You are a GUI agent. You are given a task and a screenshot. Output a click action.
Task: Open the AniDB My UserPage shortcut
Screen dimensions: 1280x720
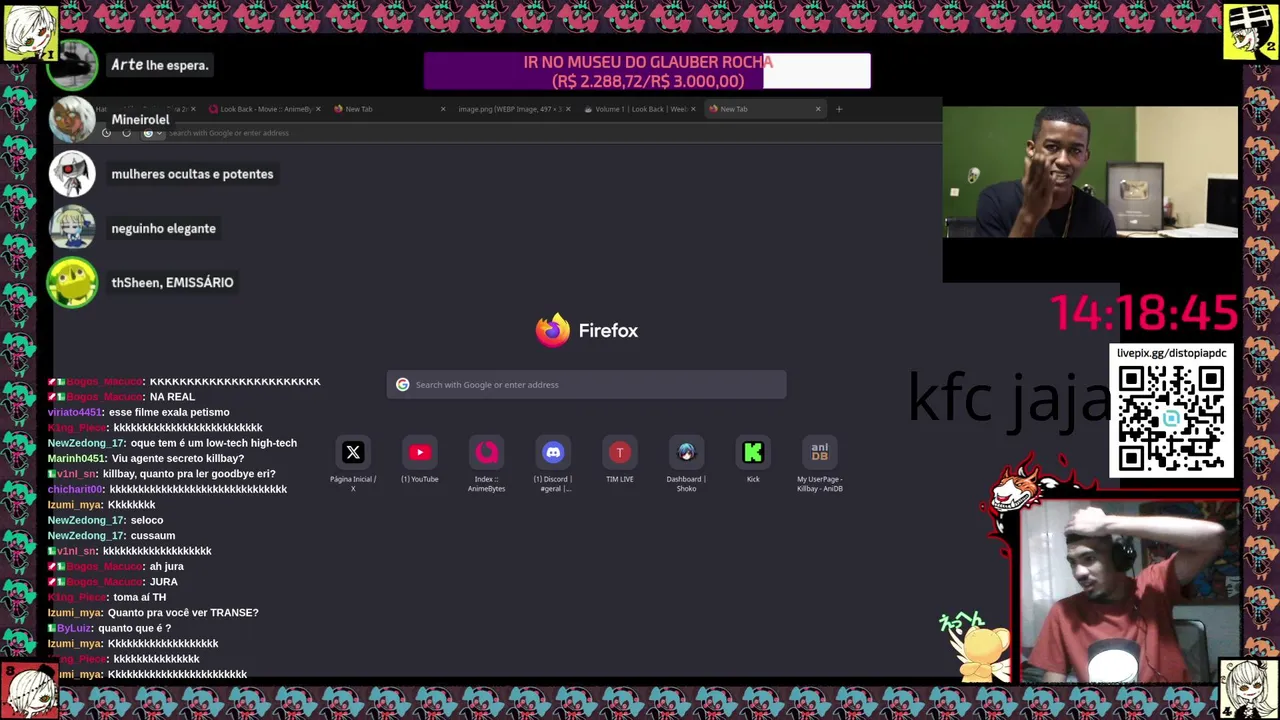pyautogui.click(x=820, y=453)
